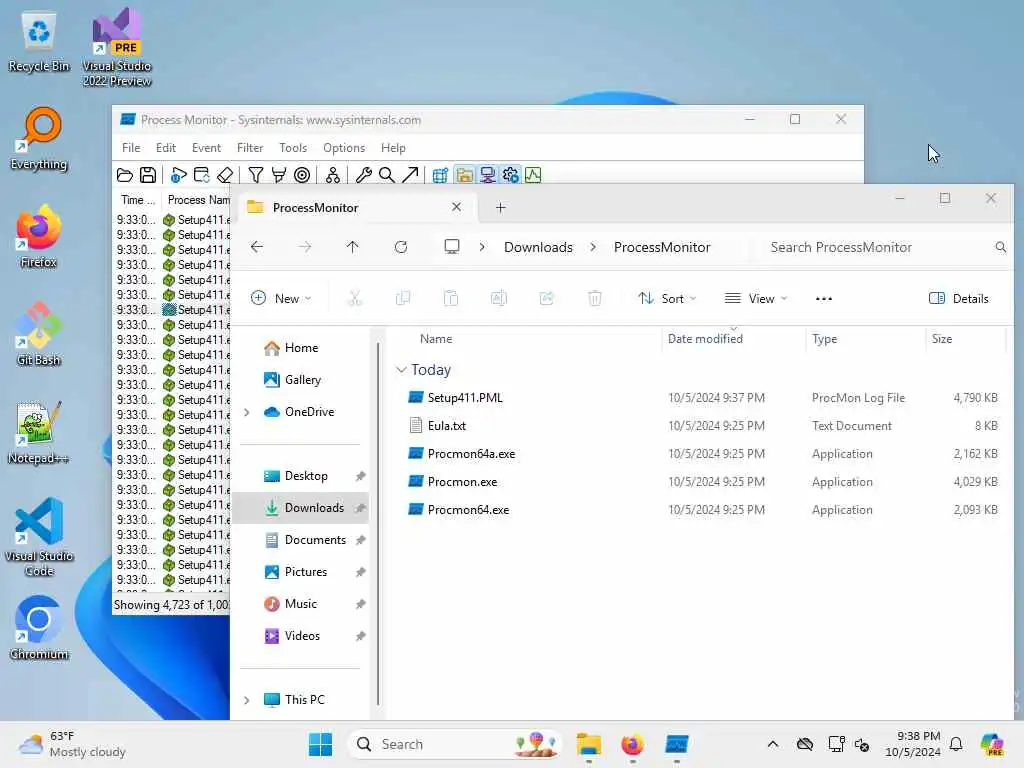This screenshot has width=1024, height=768.
Task: Toggle Show File System Activity icon
Action: (x=464, y=175)
